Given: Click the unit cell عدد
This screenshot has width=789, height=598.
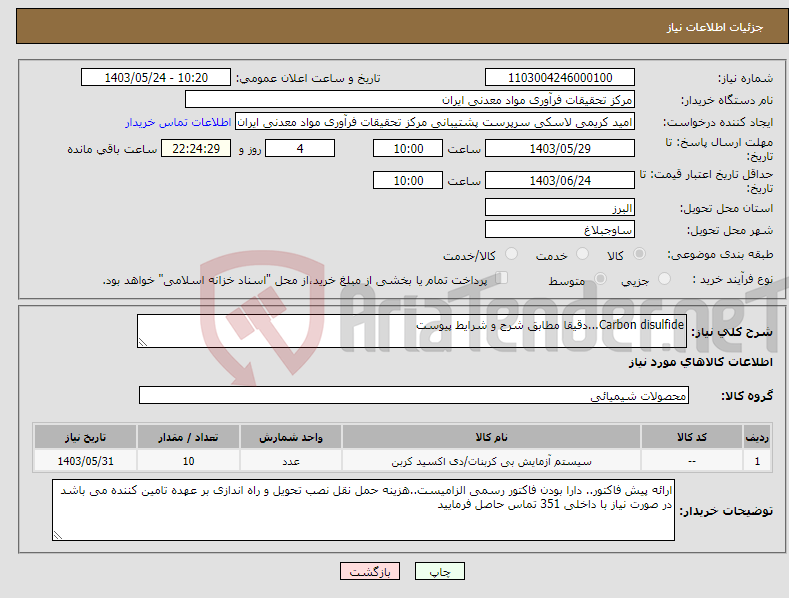Looking at the screenshot, I should (291, 461).
